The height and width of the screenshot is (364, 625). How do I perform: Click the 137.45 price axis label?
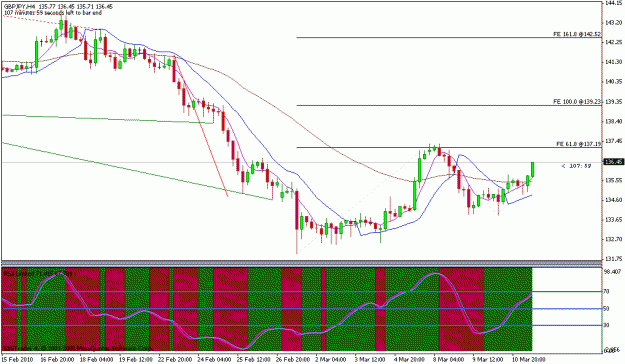click(x=614, y=141)
